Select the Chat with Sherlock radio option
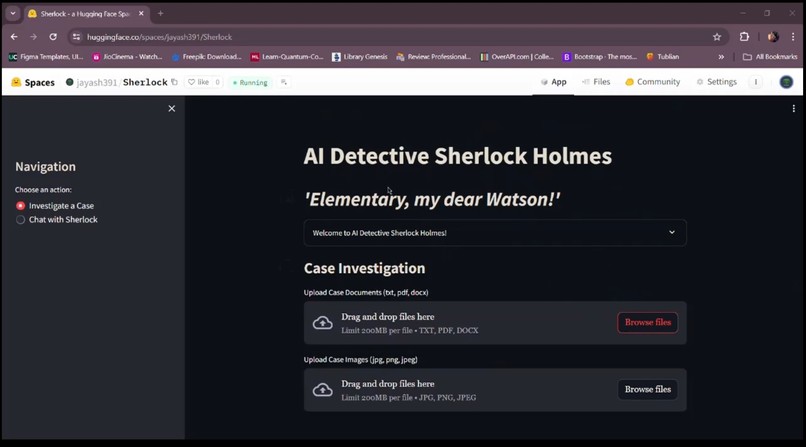806x447 pixels. [x=57, y=219]
